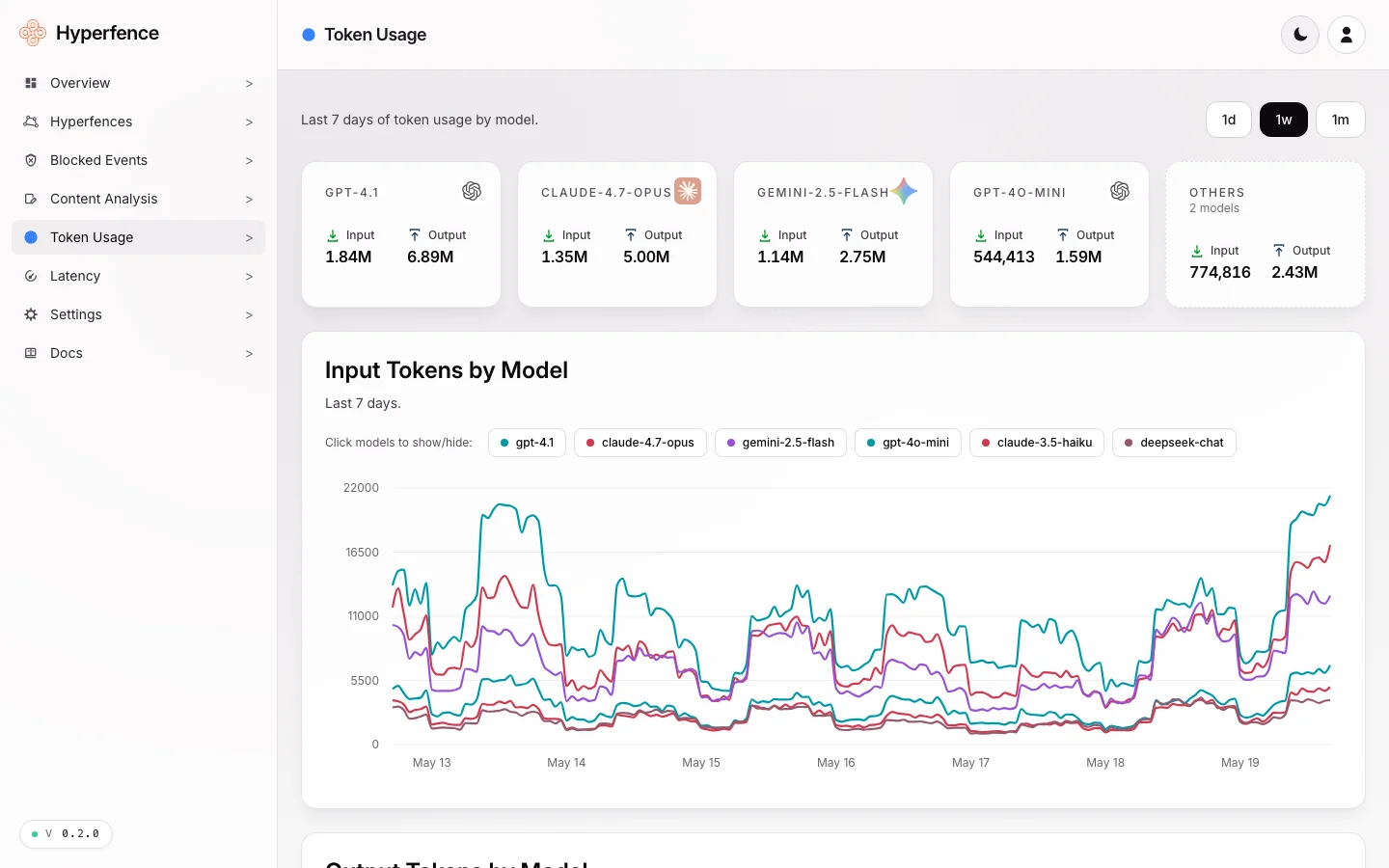Expand the Settings chevron
The image size is (1389, 868).
(x=249, y=315)
